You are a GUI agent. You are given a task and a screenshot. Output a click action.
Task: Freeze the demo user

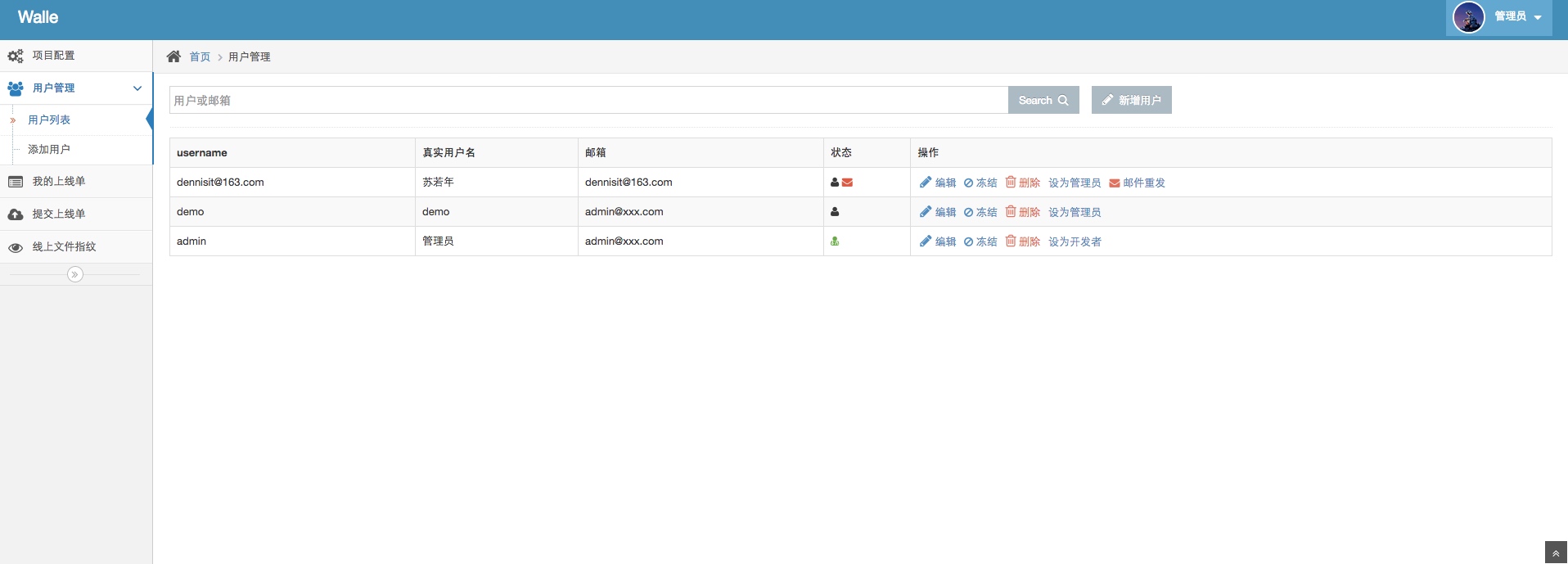980,212
